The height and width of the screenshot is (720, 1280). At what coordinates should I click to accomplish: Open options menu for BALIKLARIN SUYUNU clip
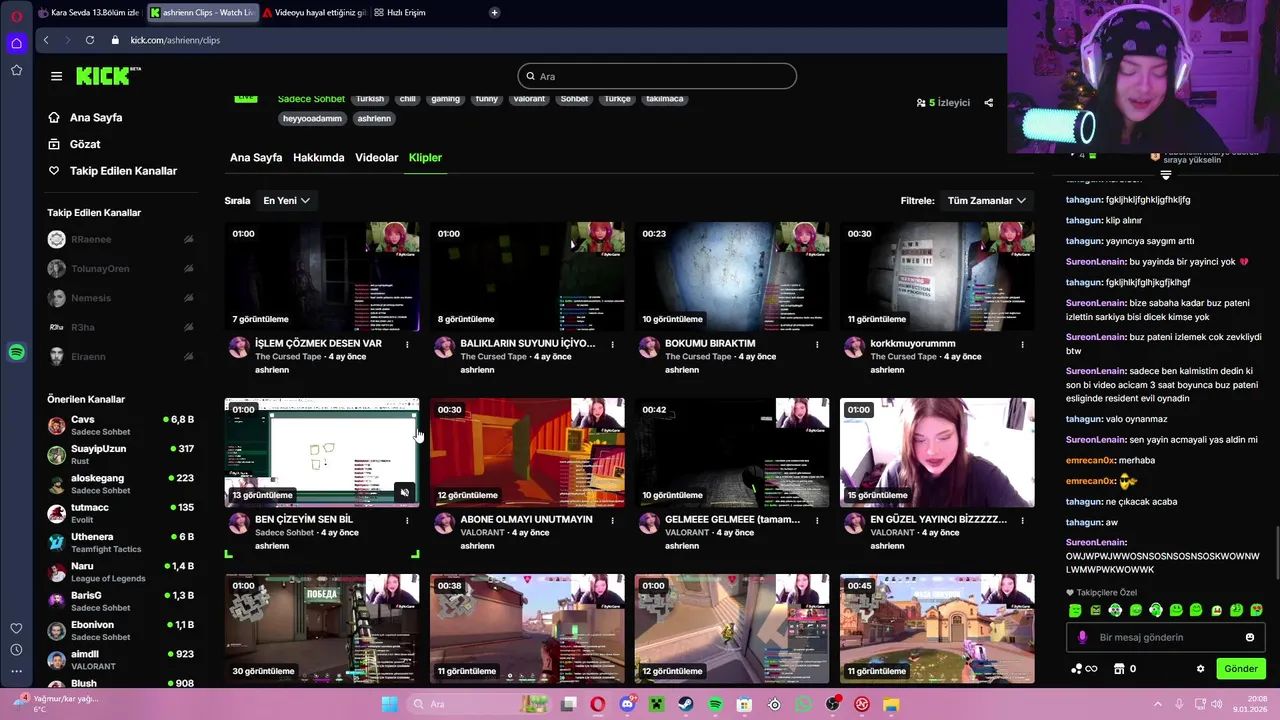coord(612,344)
